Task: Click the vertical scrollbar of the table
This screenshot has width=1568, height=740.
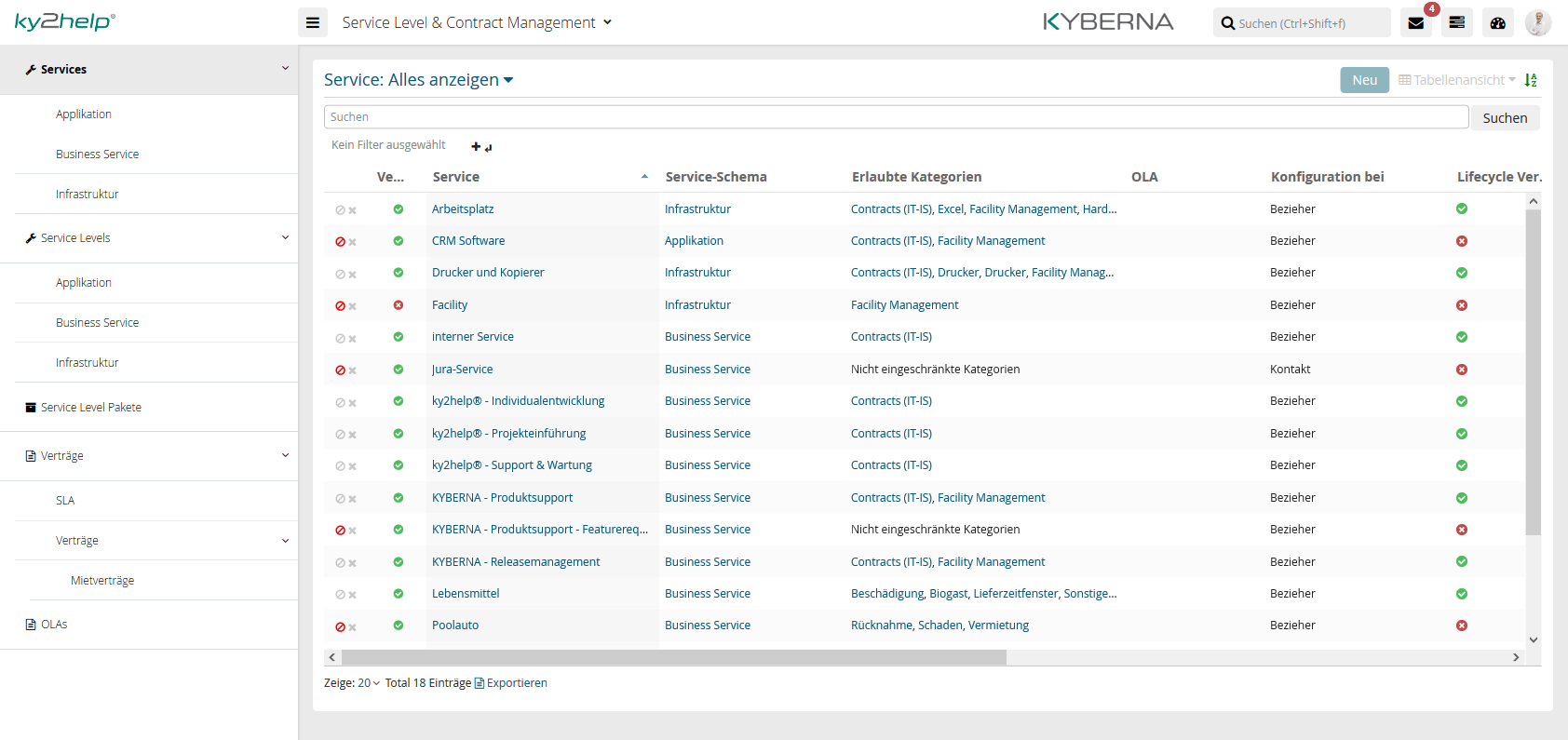Action: 1533,372
